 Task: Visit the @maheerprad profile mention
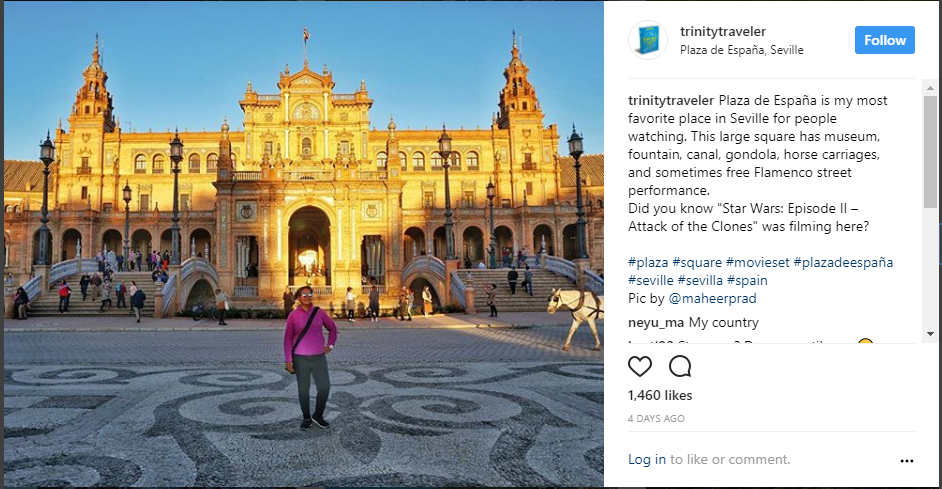pyautogui.click(x=713, y=298)
